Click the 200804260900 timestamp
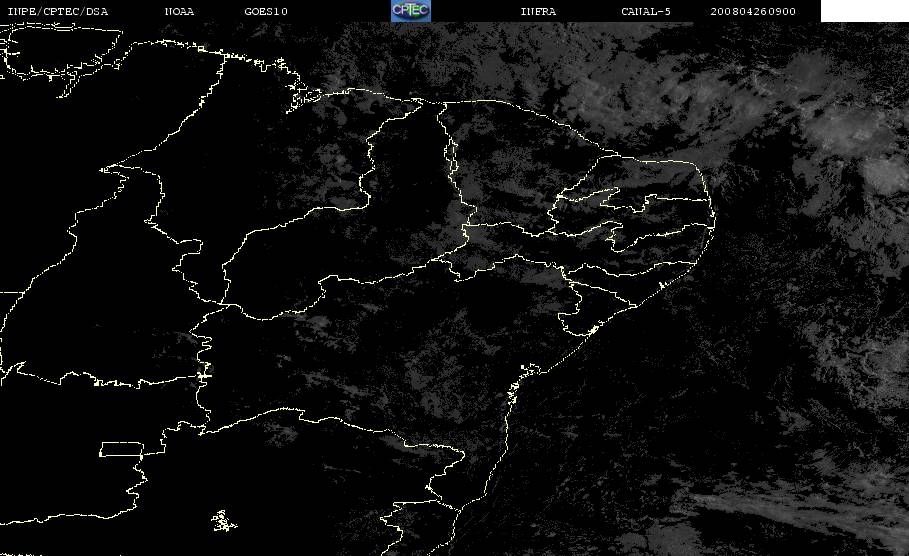The width and height of the screenshot is (909, 556). coord(753,11)
